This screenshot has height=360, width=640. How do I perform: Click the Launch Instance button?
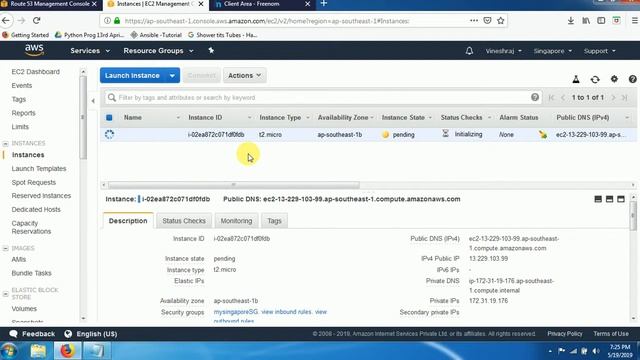(x=132, y=76)
